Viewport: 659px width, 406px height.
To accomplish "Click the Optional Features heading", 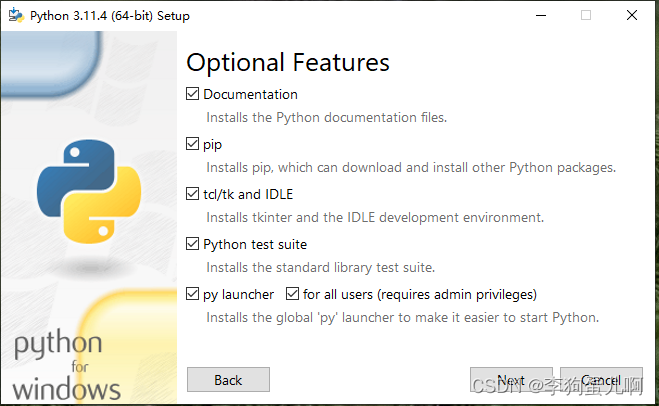I will [x=288, y=63].
